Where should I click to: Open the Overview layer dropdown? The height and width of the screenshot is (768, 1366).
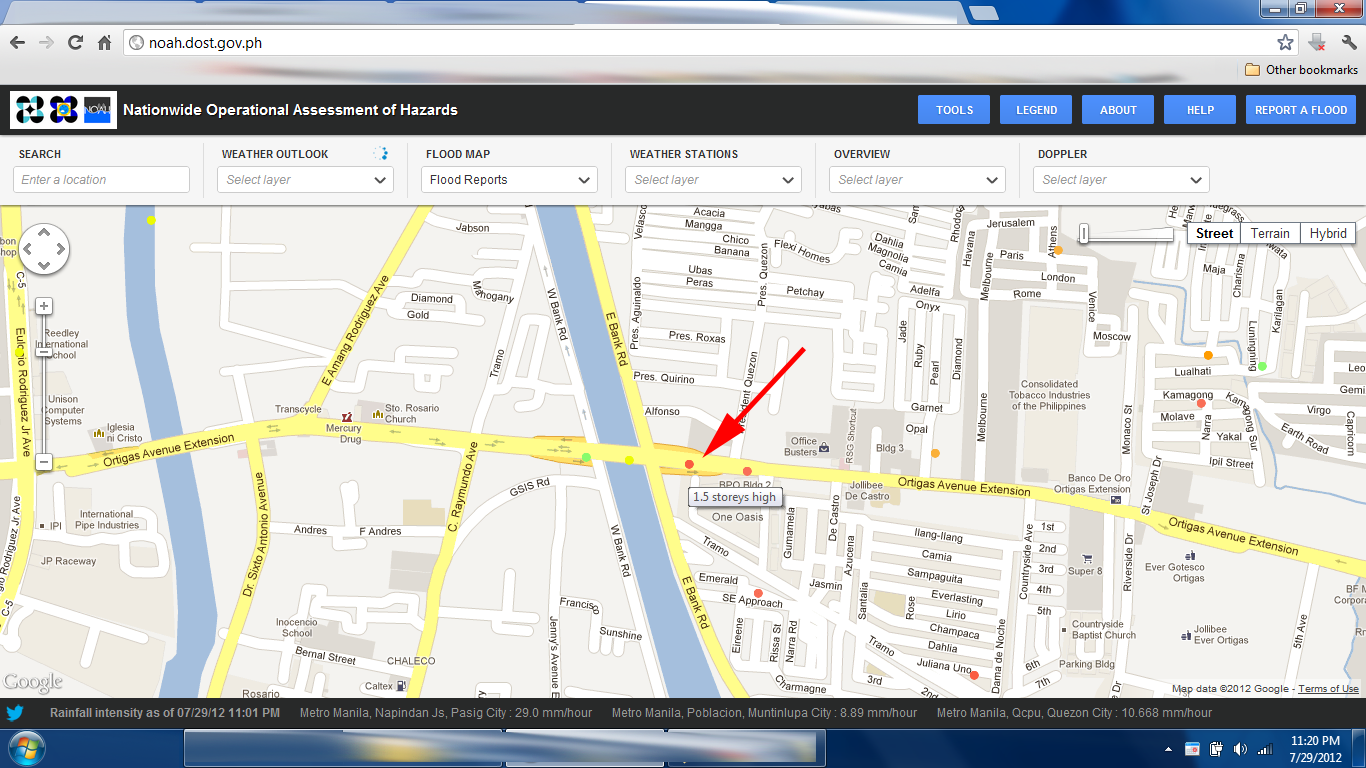point(917,180)
